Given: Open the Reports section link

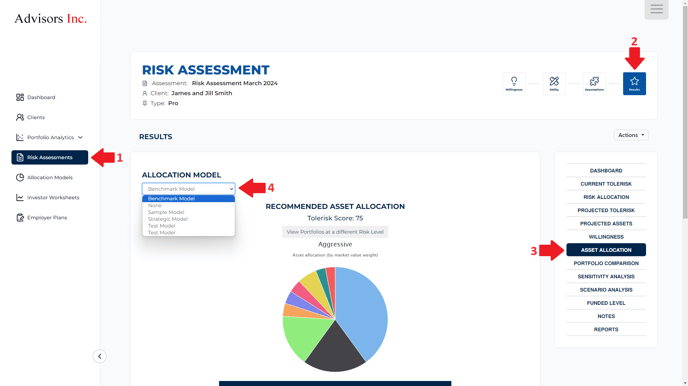Looking at the screenshot, I should point(606,329).
